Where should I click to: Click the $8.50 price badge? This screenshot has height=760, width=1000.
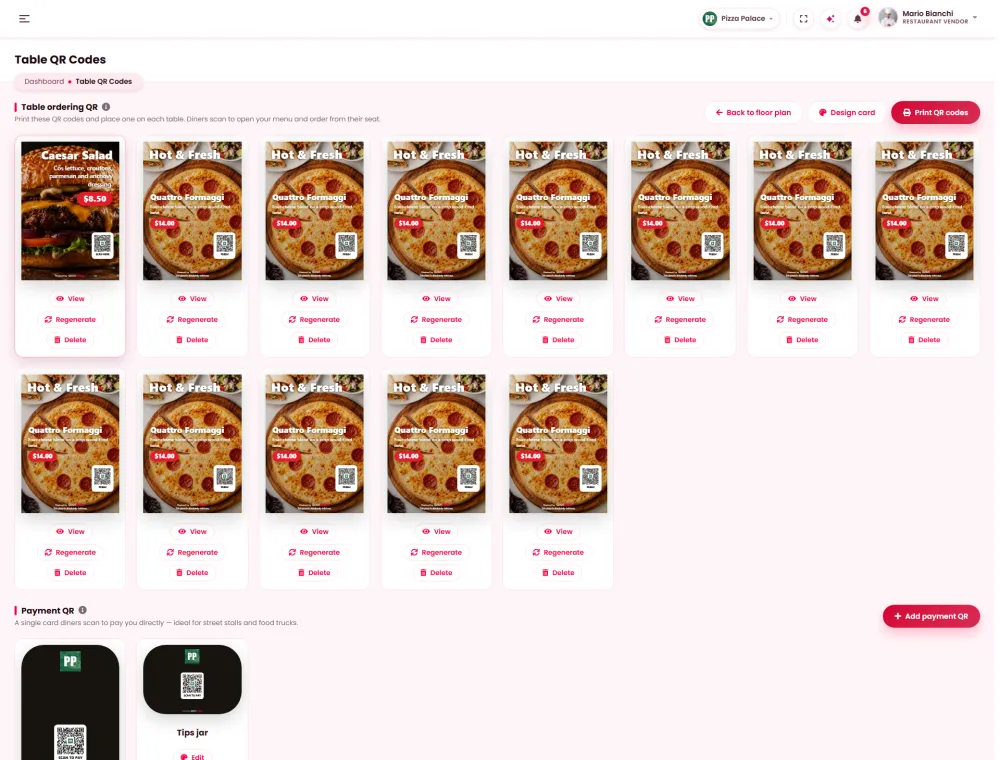(x=94, y=199)
